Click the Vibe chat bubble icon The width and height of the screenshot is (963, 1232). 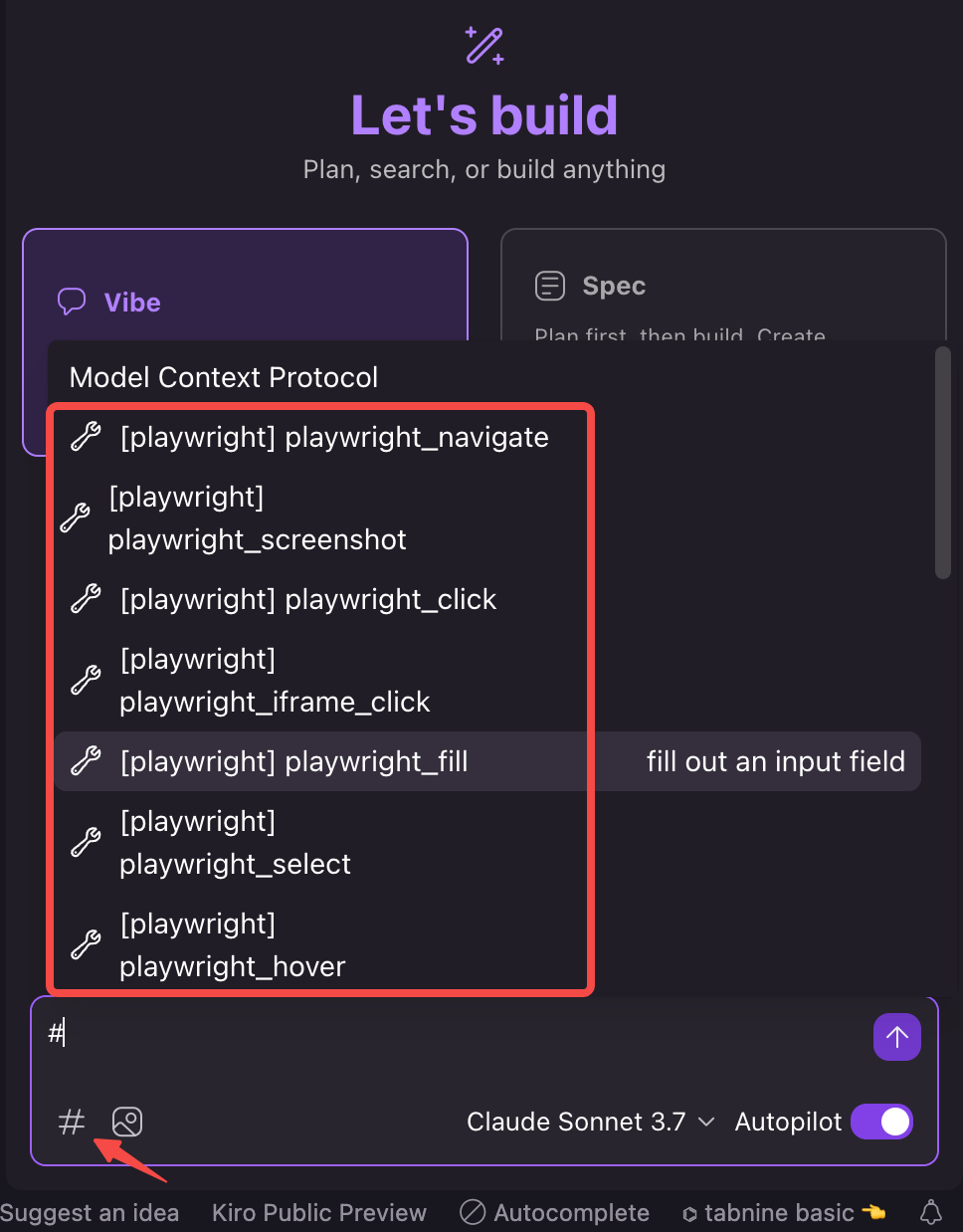[x=72, y=302]
